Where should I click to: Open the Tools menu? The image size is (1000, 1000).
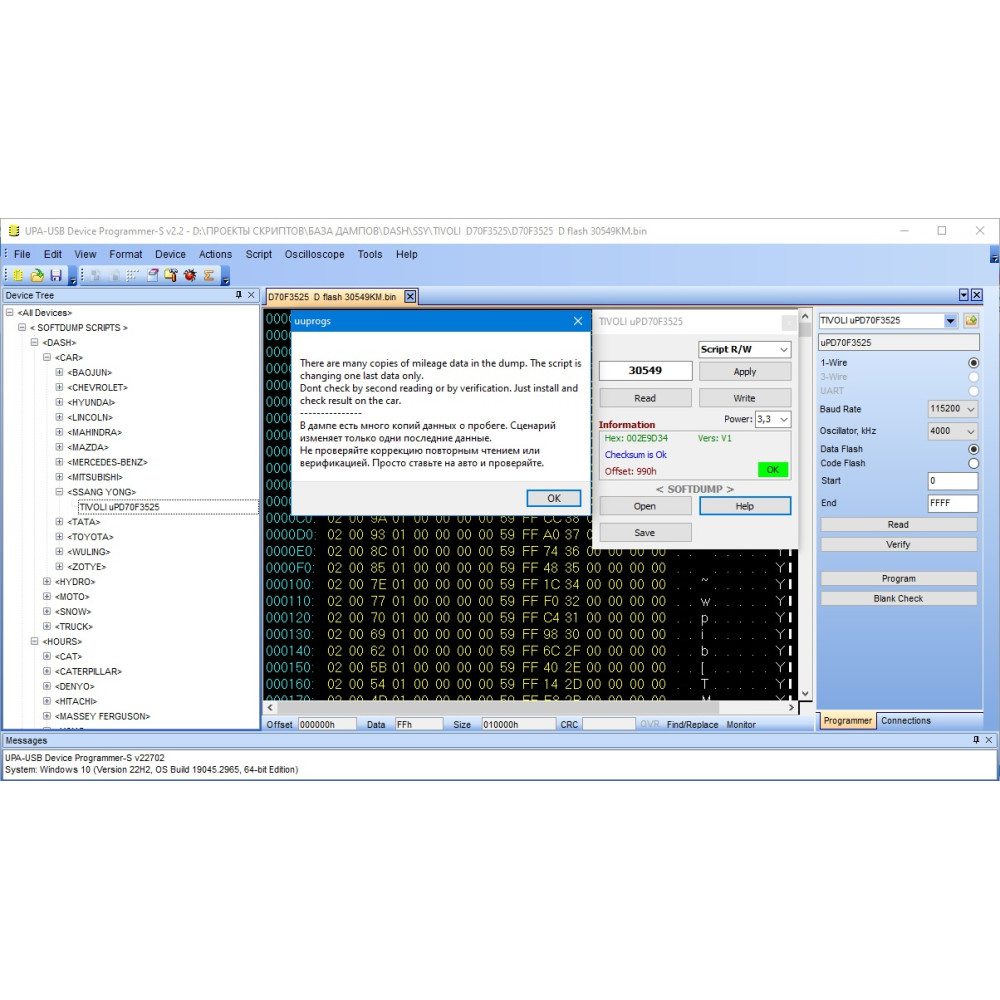click(370, 254)
